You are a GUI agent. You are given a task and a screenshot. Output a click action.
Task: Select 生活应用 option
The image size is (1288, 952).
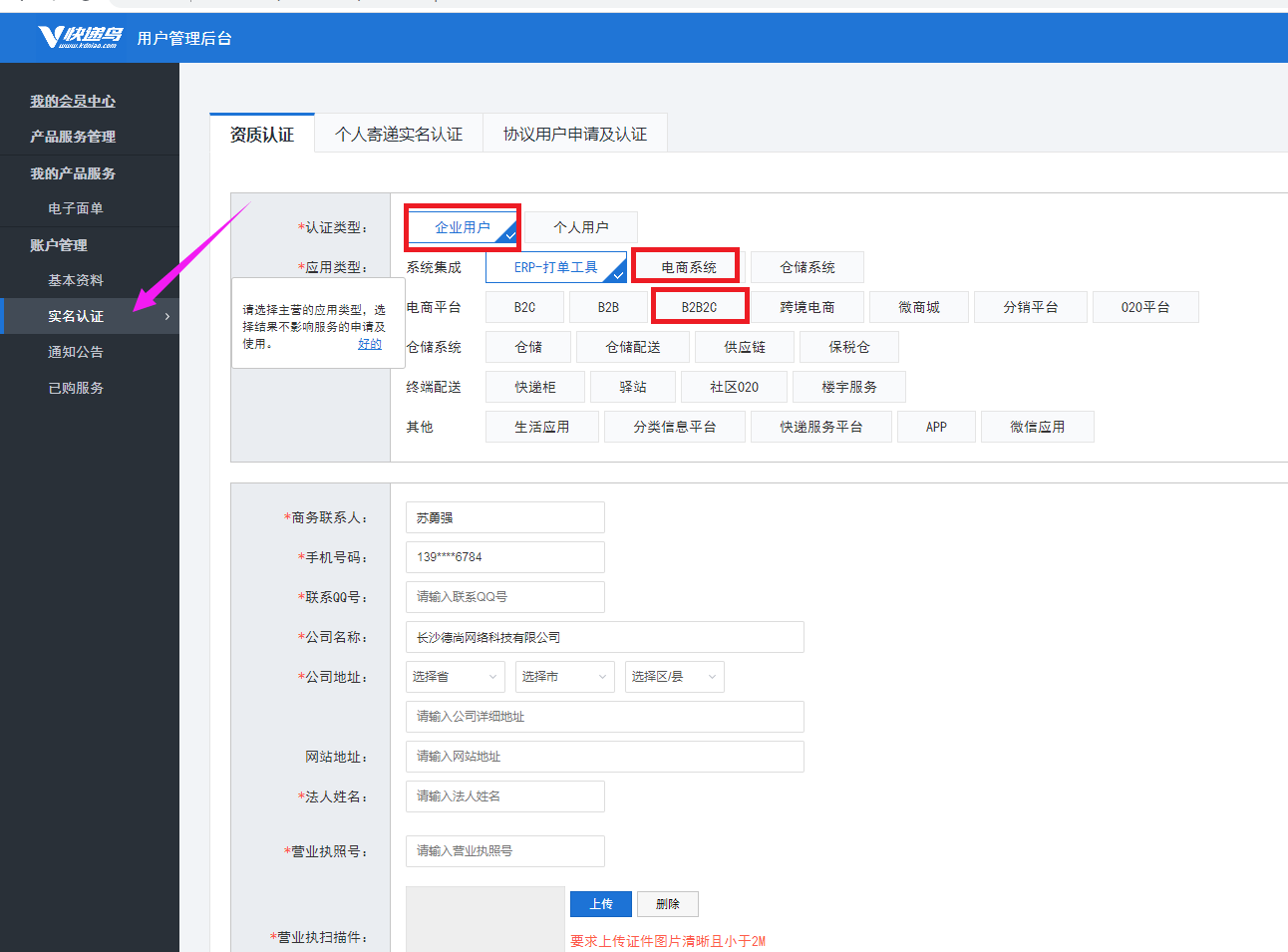(x=542, y=427)
